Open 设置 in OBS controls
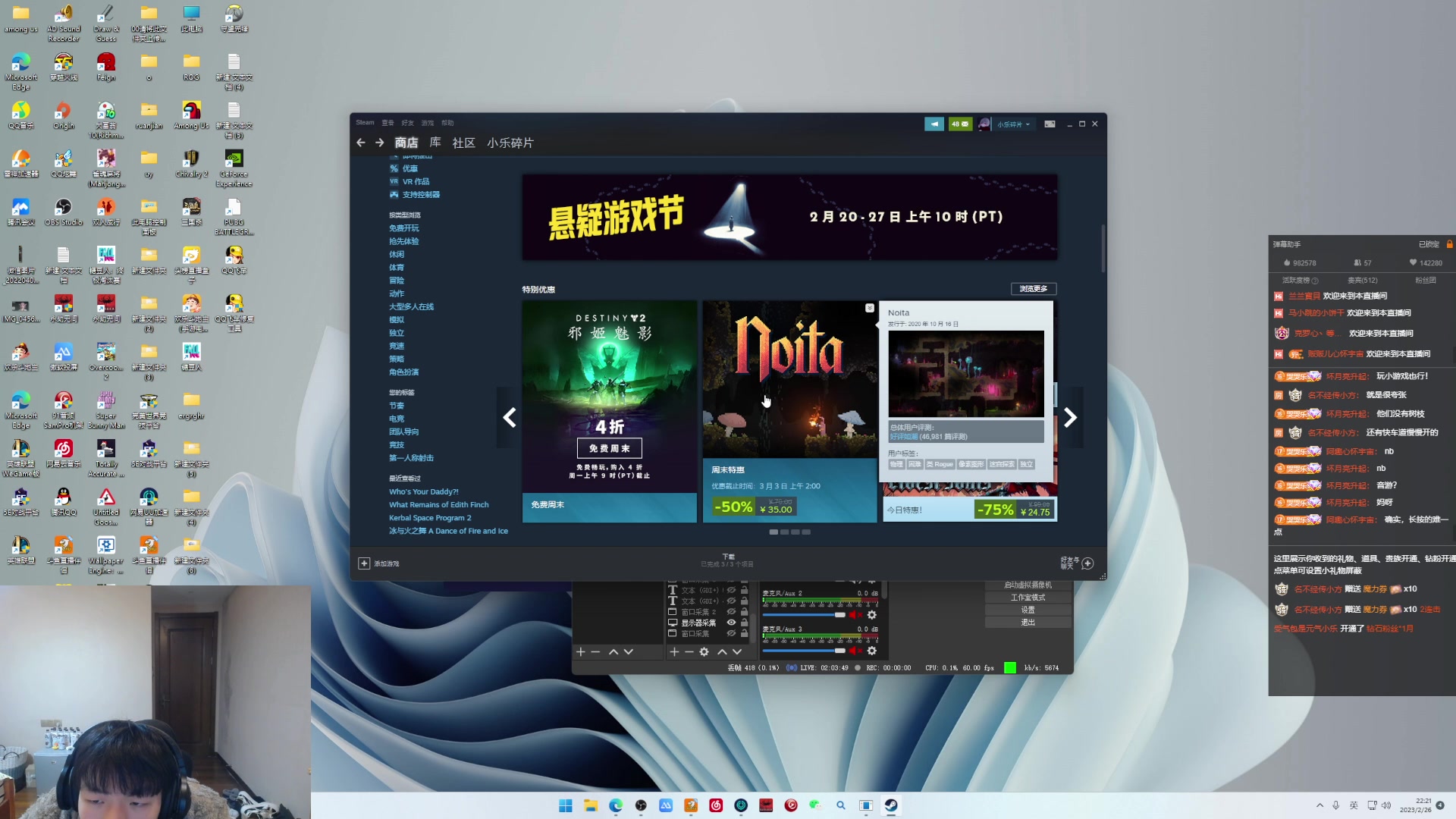 tap(1028, 610)
